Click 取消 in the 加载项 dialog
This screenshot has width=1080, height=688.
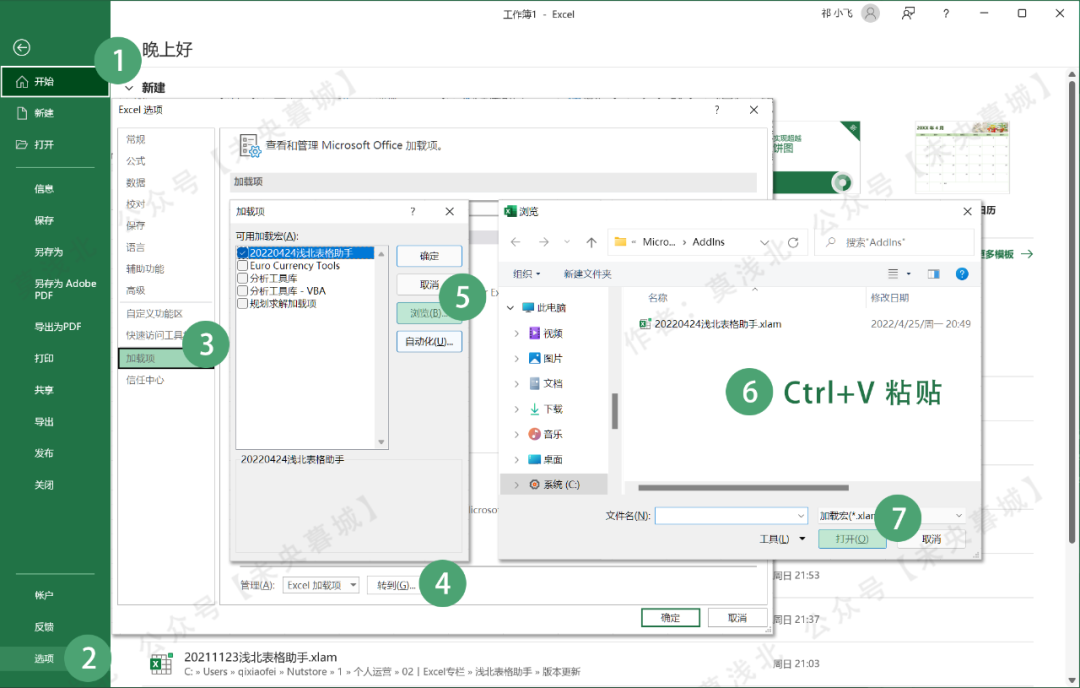429,284
